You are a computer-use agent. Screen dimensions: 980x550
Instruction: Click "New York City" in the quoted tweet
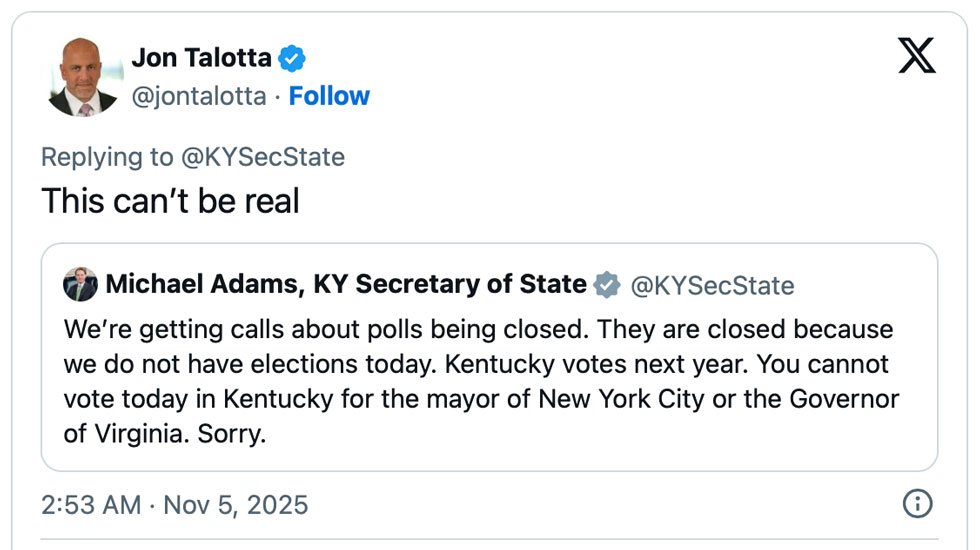621,399
